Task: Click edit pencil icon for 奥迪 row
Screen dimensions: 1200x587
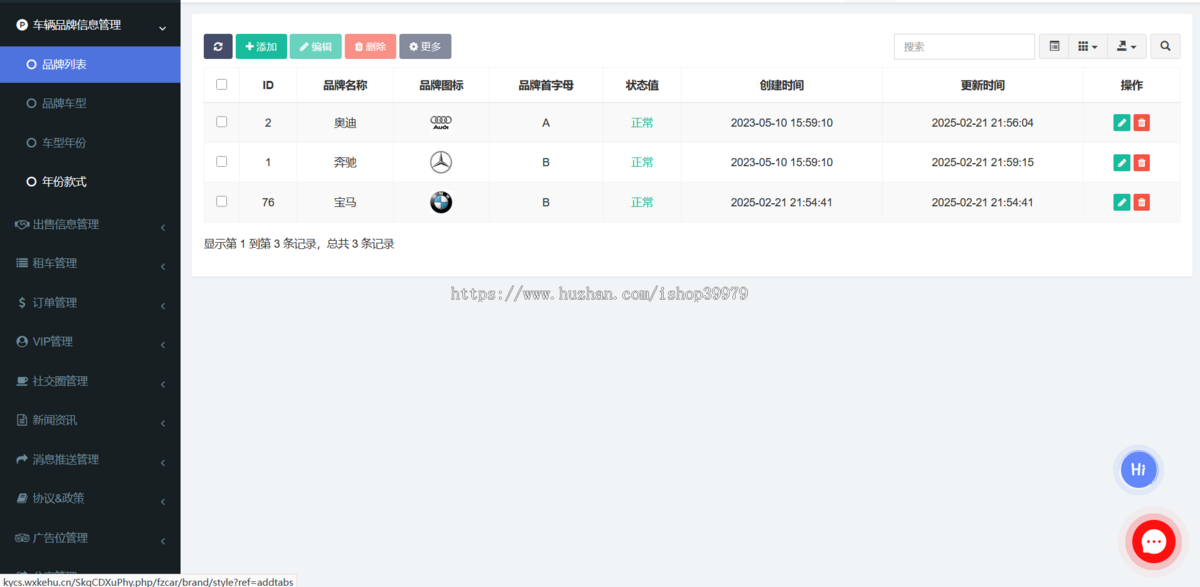Action: (x=1122, y=123)
